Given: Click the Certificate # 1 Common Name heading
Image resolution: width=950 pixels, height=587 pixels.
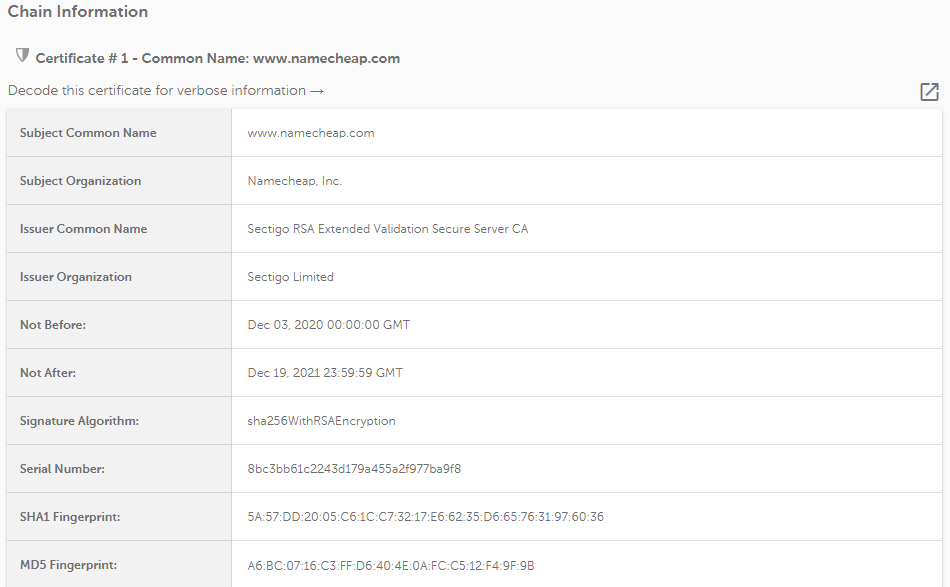Looking at the screenshot, I should [x=218, y=58].
